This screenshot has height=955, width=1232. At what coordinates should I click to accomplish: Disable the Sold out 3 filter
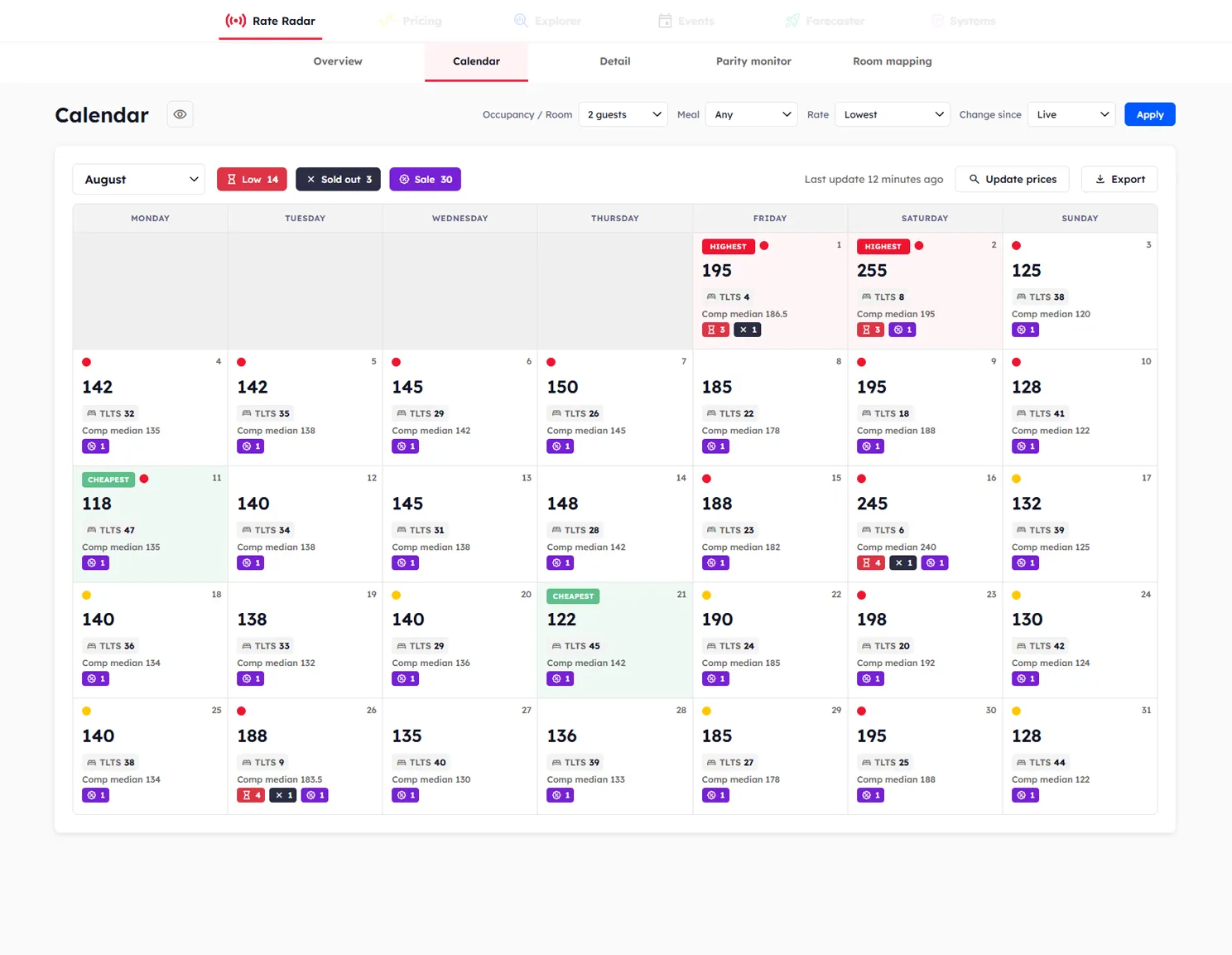338,179
